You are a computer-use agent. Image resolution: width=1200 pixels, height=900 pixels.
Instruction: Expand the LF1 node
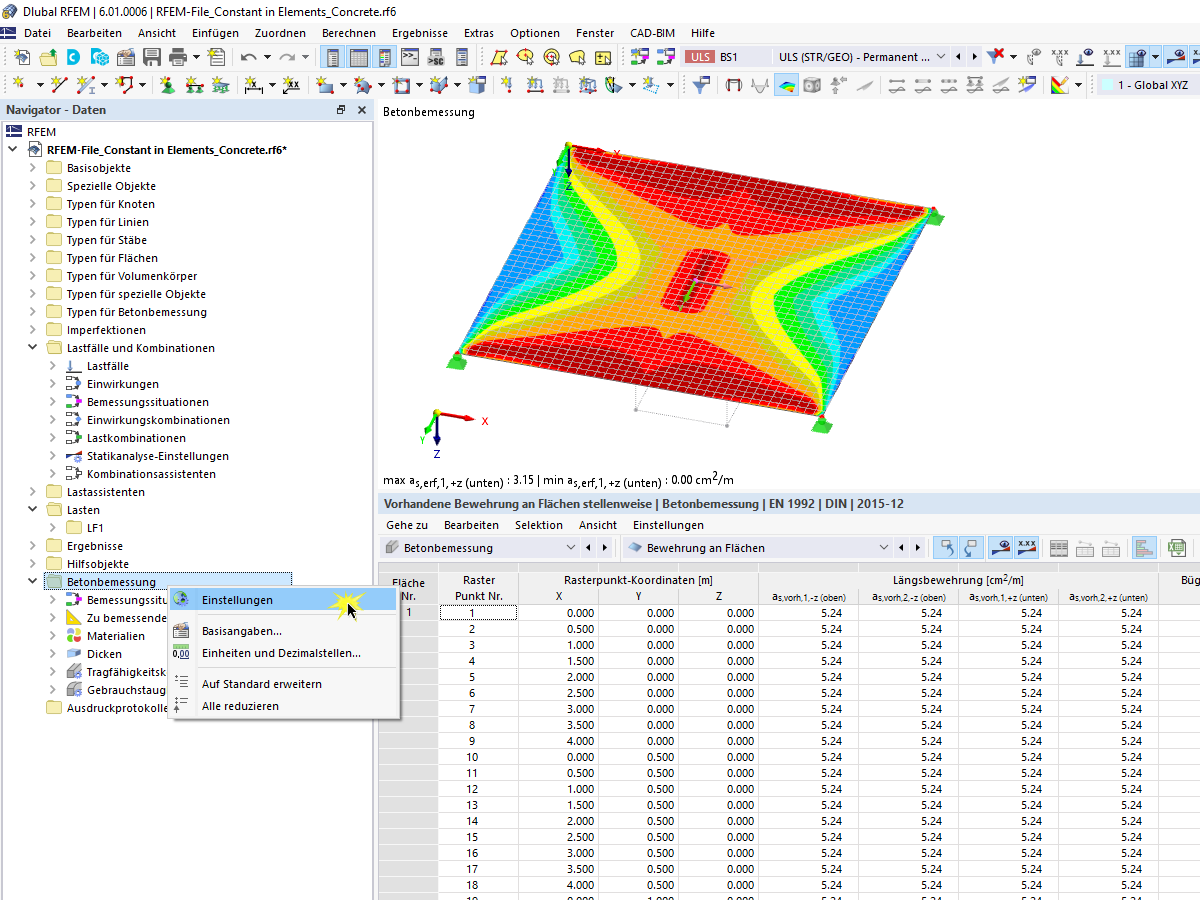pyautogui.click(x=53, y=528)
